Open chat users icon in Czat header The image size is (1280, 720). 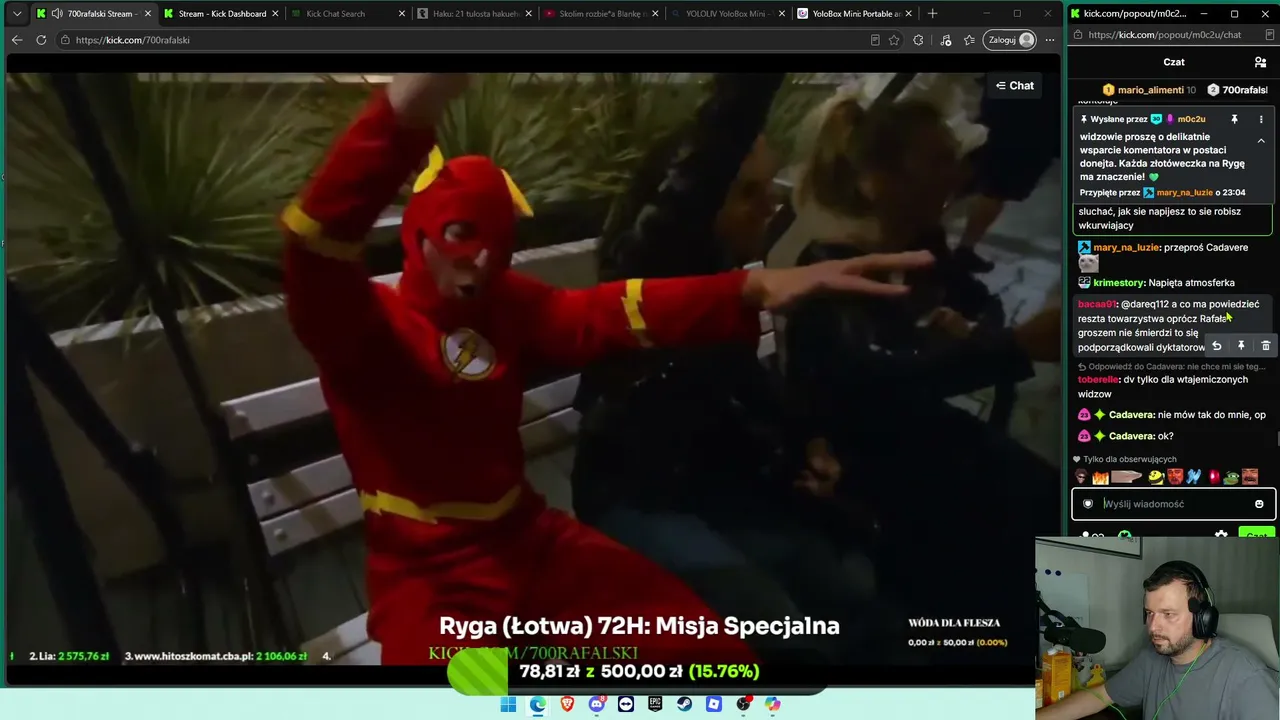(1260, 62)
